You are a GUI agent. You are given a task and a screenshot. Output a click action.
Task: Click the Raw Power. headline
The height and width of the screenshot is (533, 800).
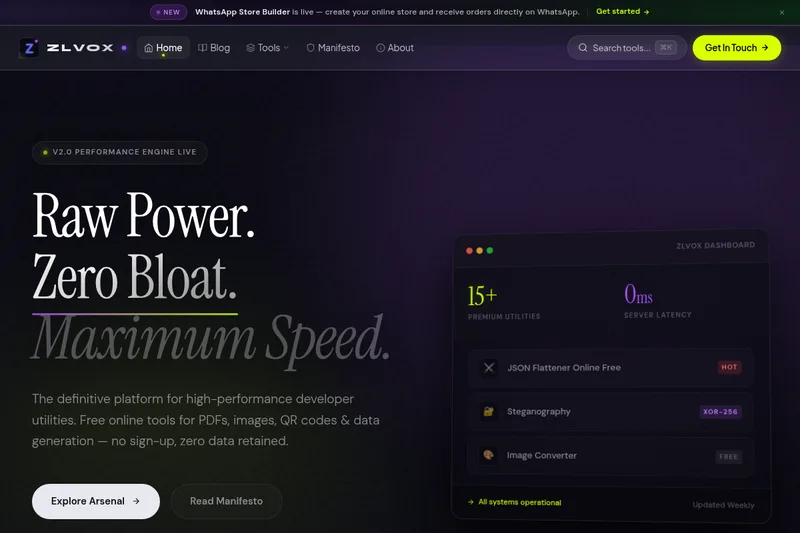click(143, 216)
